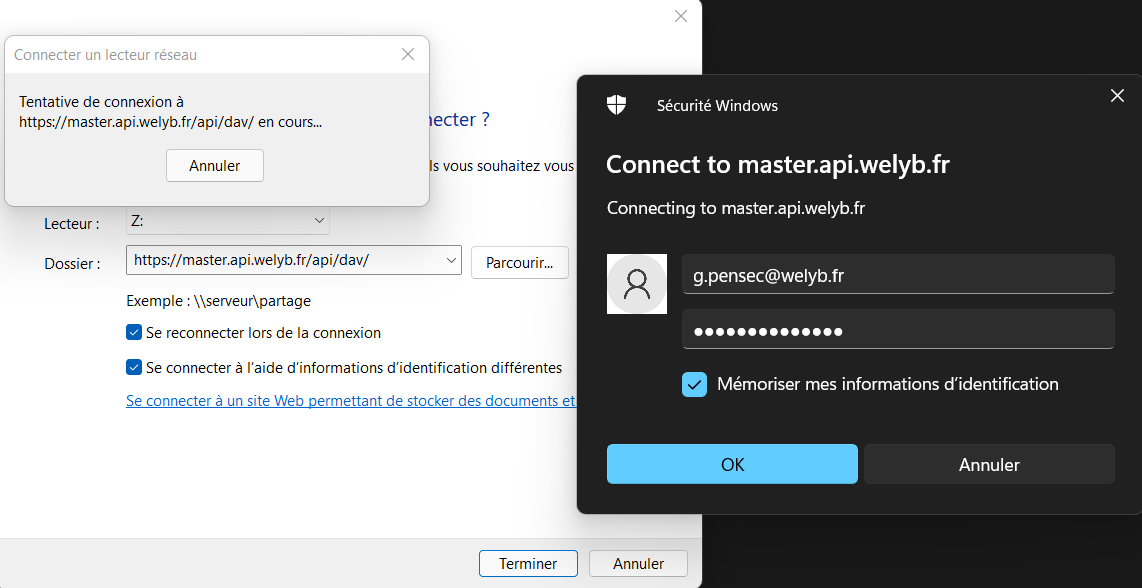This screenshot has width=1142, height=588.
Task: Click the user avatar icon in credentials dialog
Action: [637, 284]
